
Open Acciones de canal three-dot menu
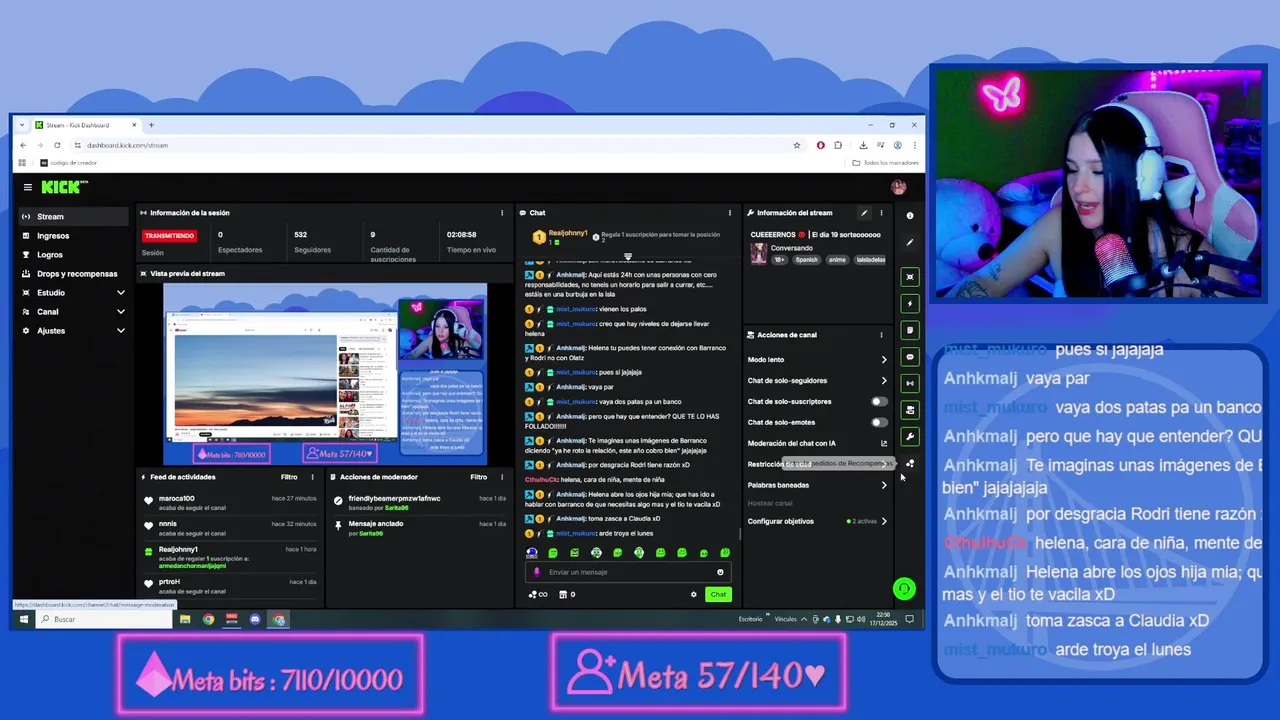tap(881, 335)
